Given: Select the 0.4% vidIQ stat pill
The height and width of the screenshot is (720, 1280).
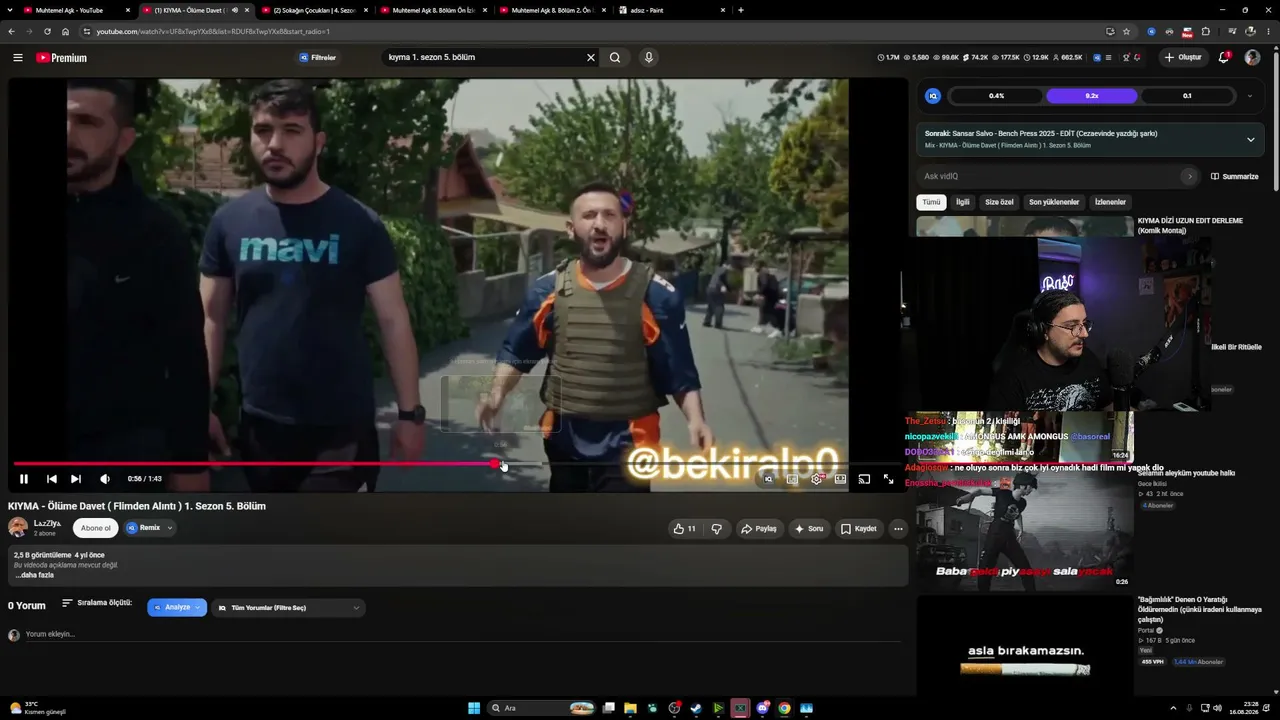Looking at the screenshot, I should 996,96.
